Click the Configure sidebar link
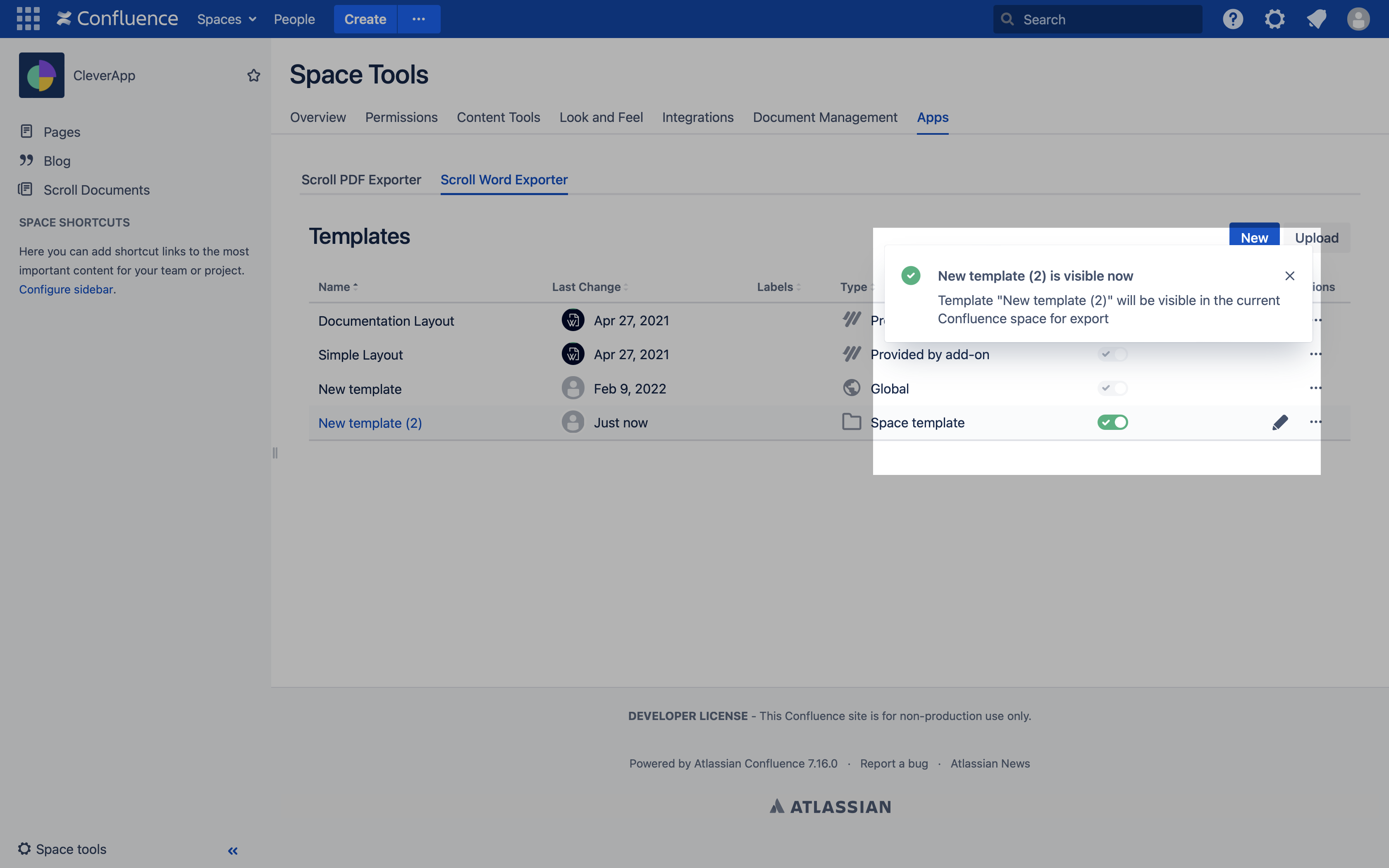 click(66, 289)
